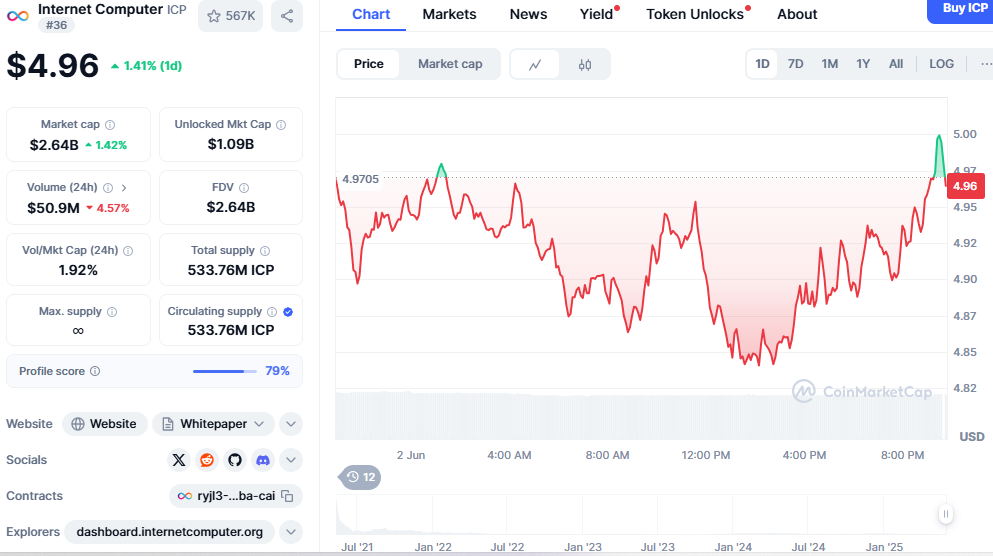Open the GitHub social icon
Image resolution: width=993 pixels, height=556 pixels.
[x=235, y=460]
